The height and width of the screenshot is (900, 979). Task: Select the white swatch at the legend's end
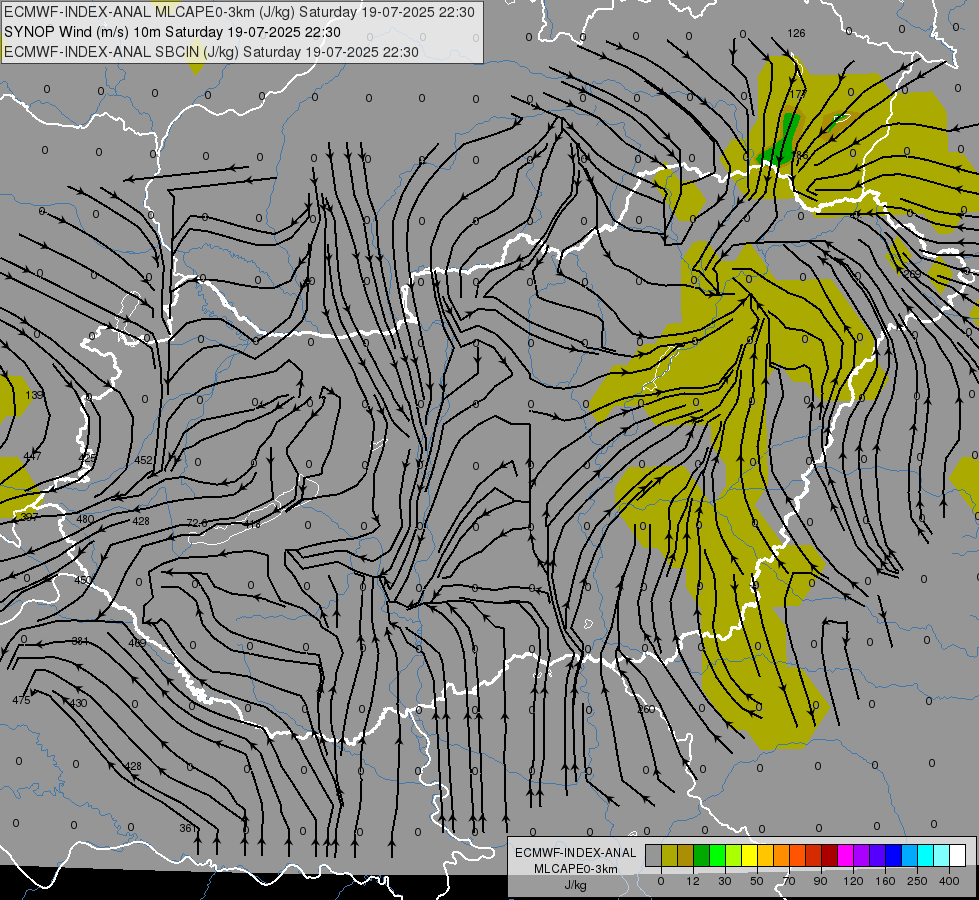(958, 855)
